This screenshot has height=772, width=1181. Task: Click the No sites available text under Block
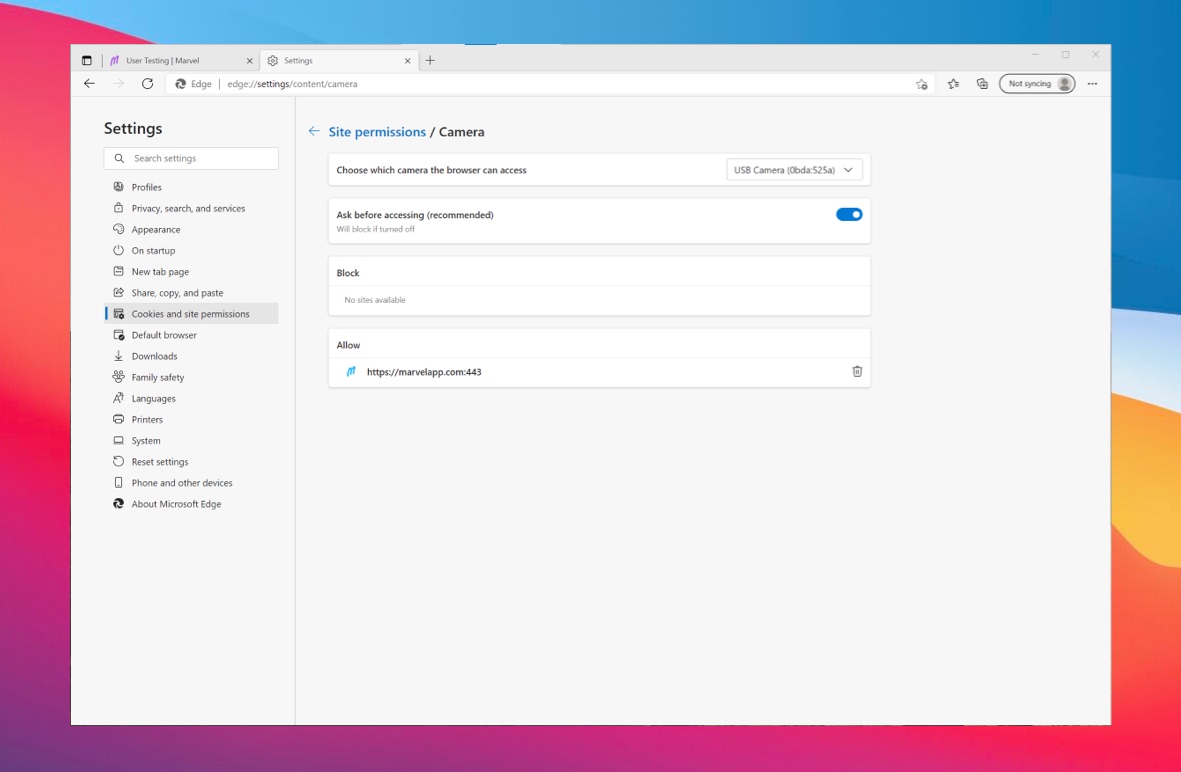375,300
